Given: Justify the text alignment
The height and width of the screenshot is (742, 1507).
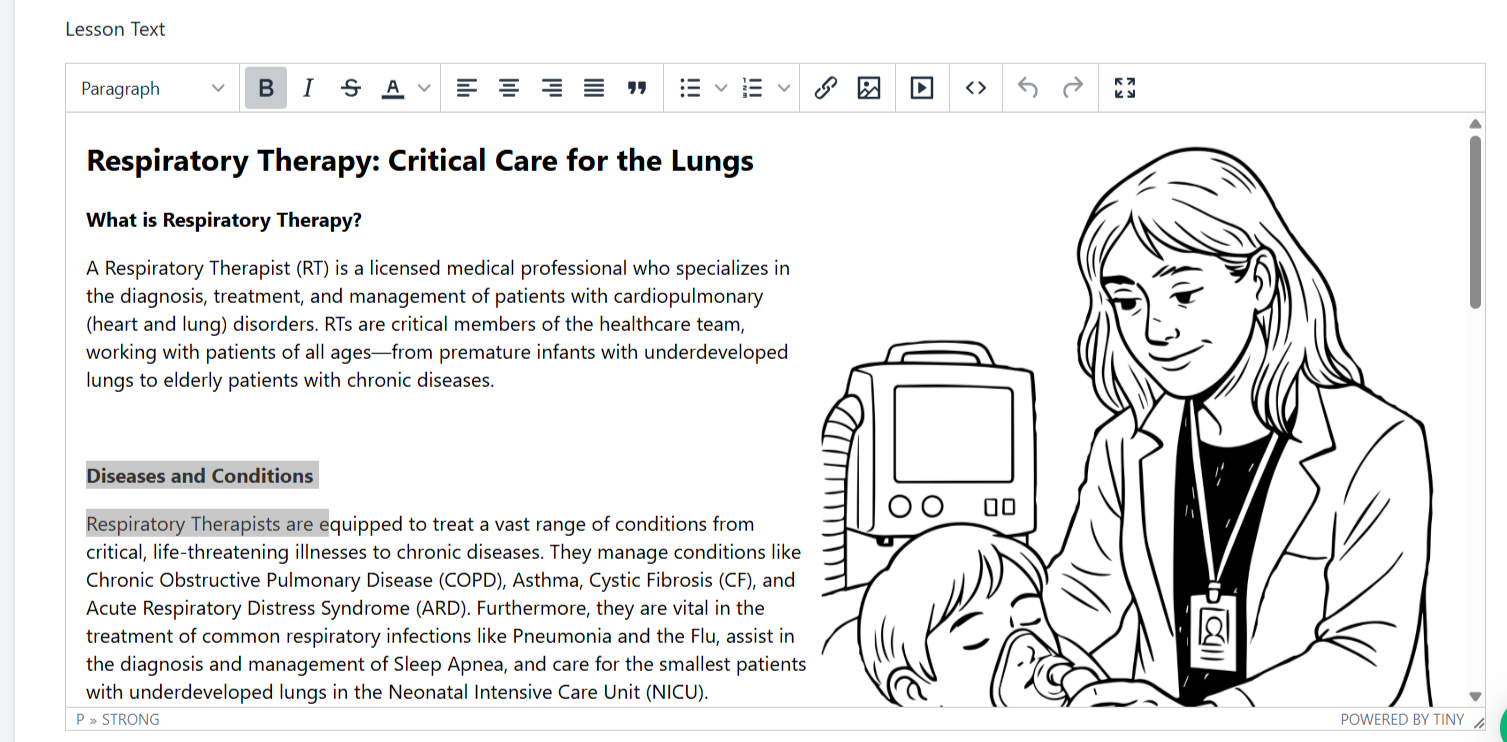Looking at the screenshot, I should [x=594, y=88].
